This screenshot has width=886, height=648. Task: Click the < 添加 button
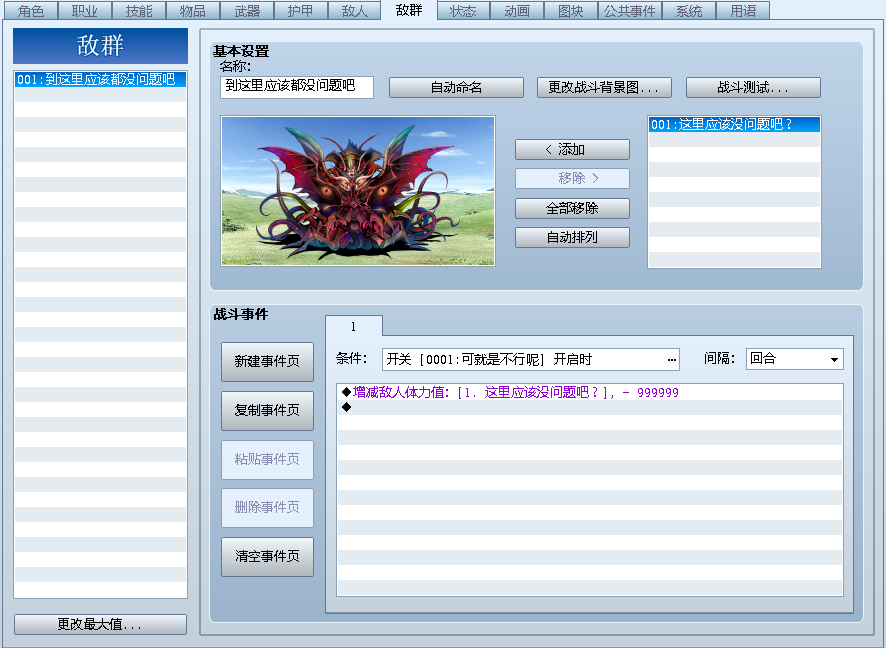click(x=572, y=149)
